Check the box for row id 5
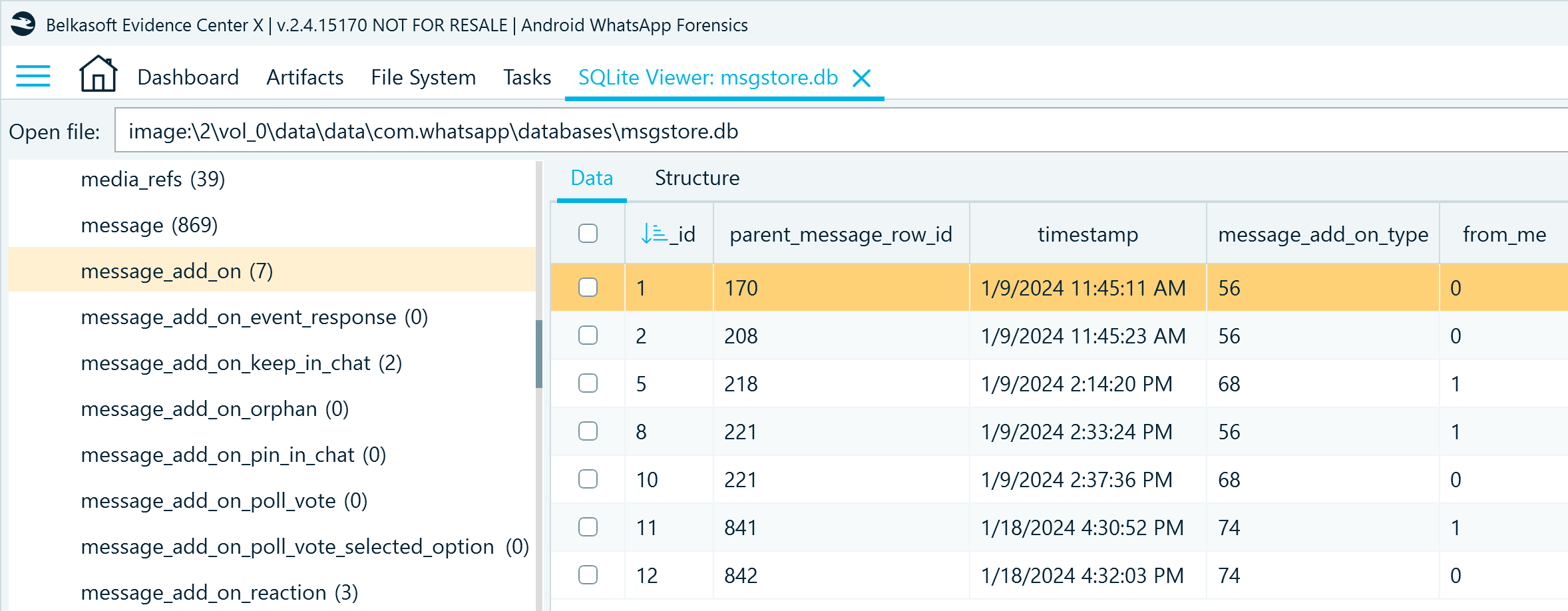 [588, 383]
